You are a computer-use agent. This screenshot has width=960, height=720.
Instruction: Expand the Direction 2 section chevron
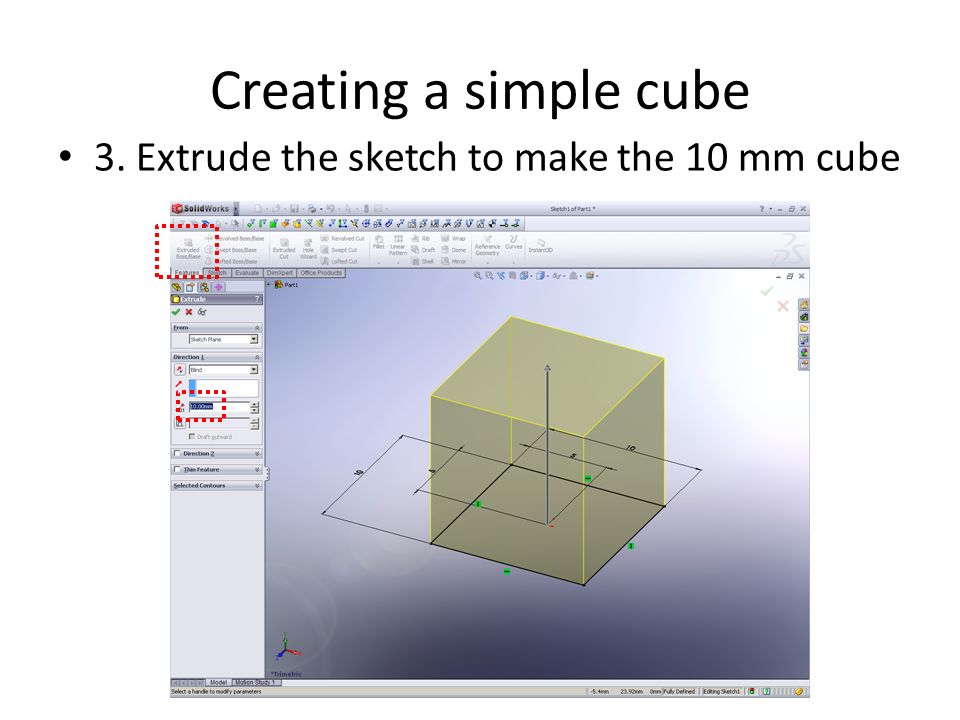pos(257,454)
